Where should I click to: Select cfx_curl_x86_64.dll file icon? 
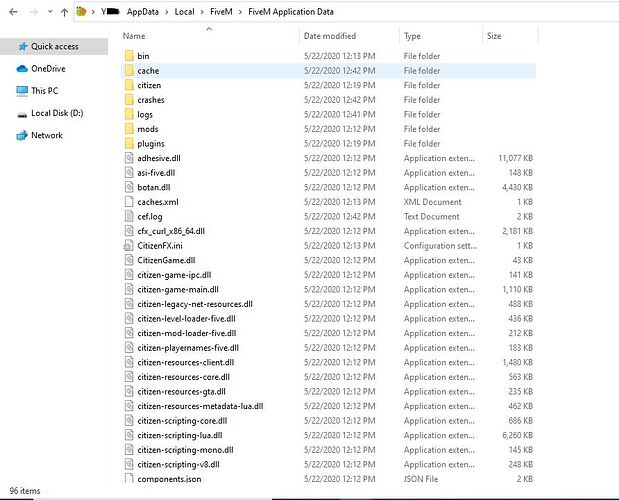(129, 231)
